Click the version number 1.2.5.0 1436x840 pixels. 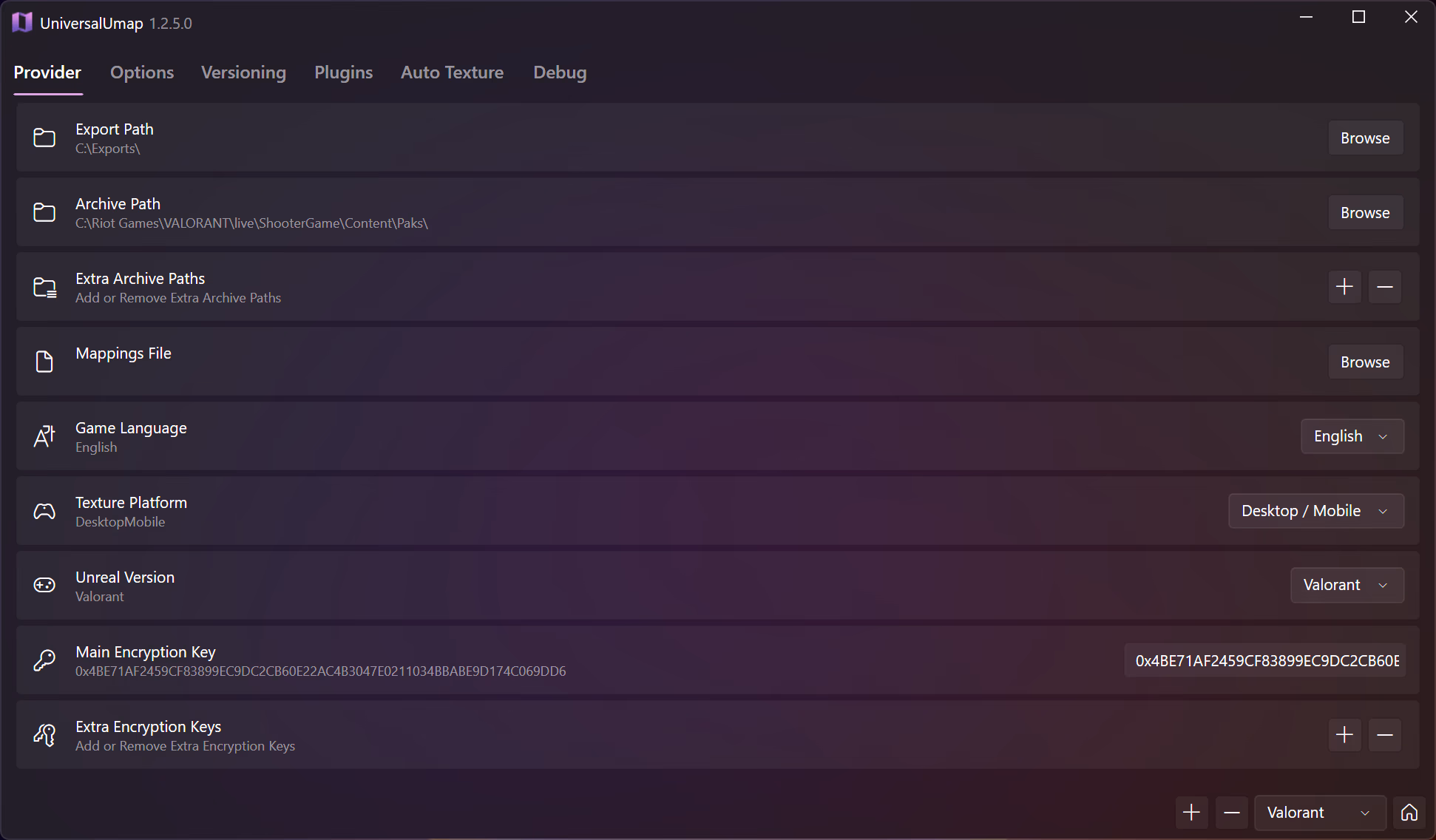[171, 24]
